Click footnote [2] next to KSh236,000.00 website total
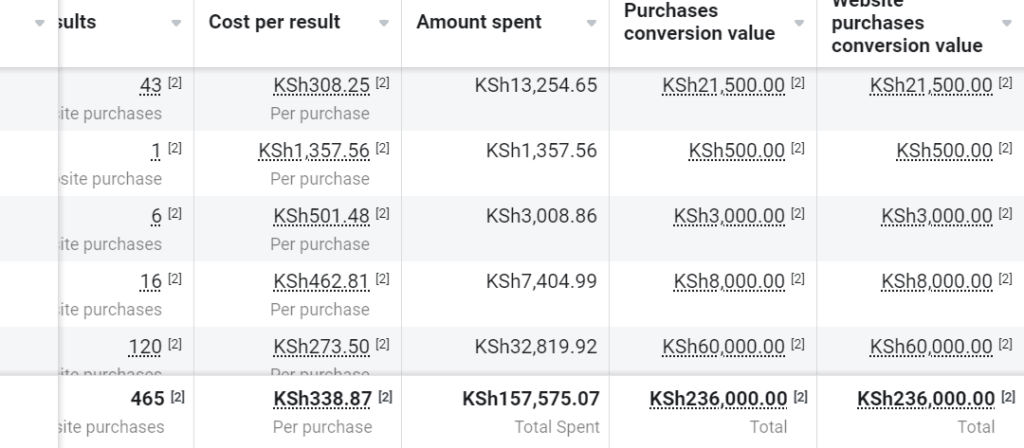This screenshot has height=448, width=1024. coord(1006,397)
